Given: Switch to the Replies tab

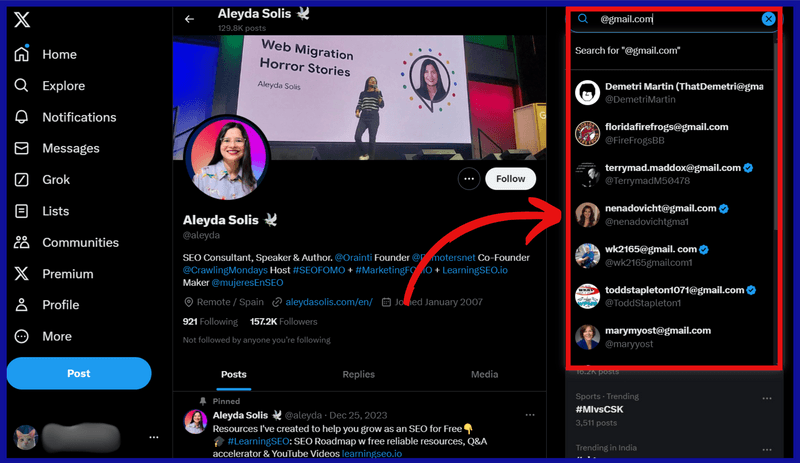Looking at the screenshot, I should coord(358,374).
